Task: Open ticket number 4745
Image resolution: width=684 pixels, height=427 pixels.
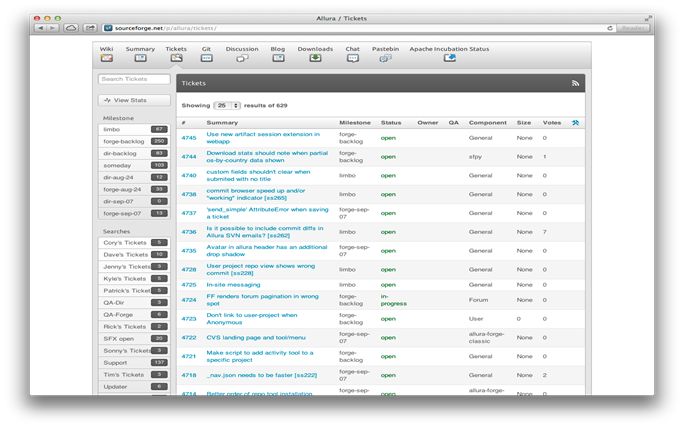Action: 189,138
